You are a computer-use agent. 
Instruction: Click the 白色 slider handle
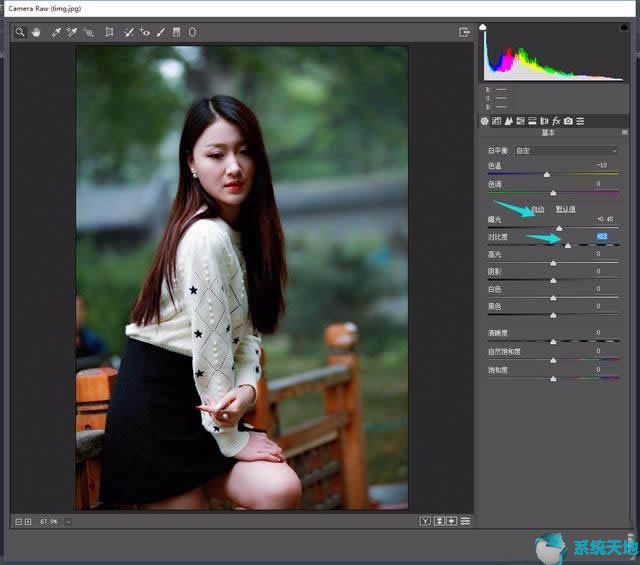[x=553, y=298]
